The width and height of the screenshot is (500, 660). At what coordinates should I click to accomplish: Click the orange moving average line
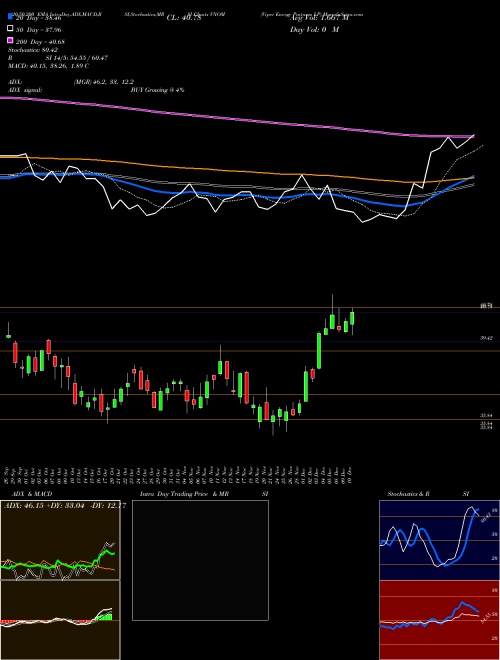236,171
